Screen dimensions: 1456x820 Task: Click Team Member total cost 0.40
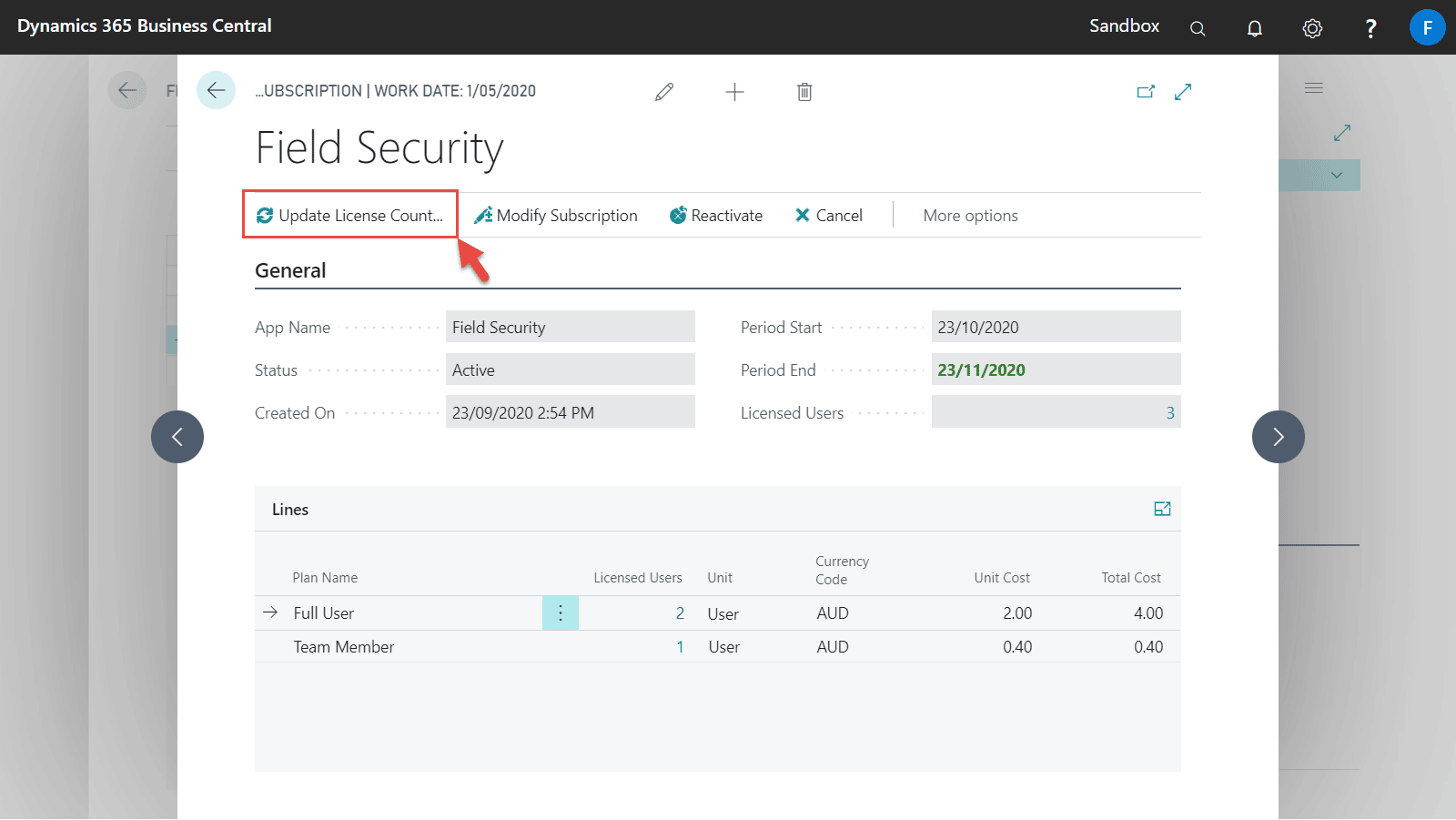(1148, 647)
